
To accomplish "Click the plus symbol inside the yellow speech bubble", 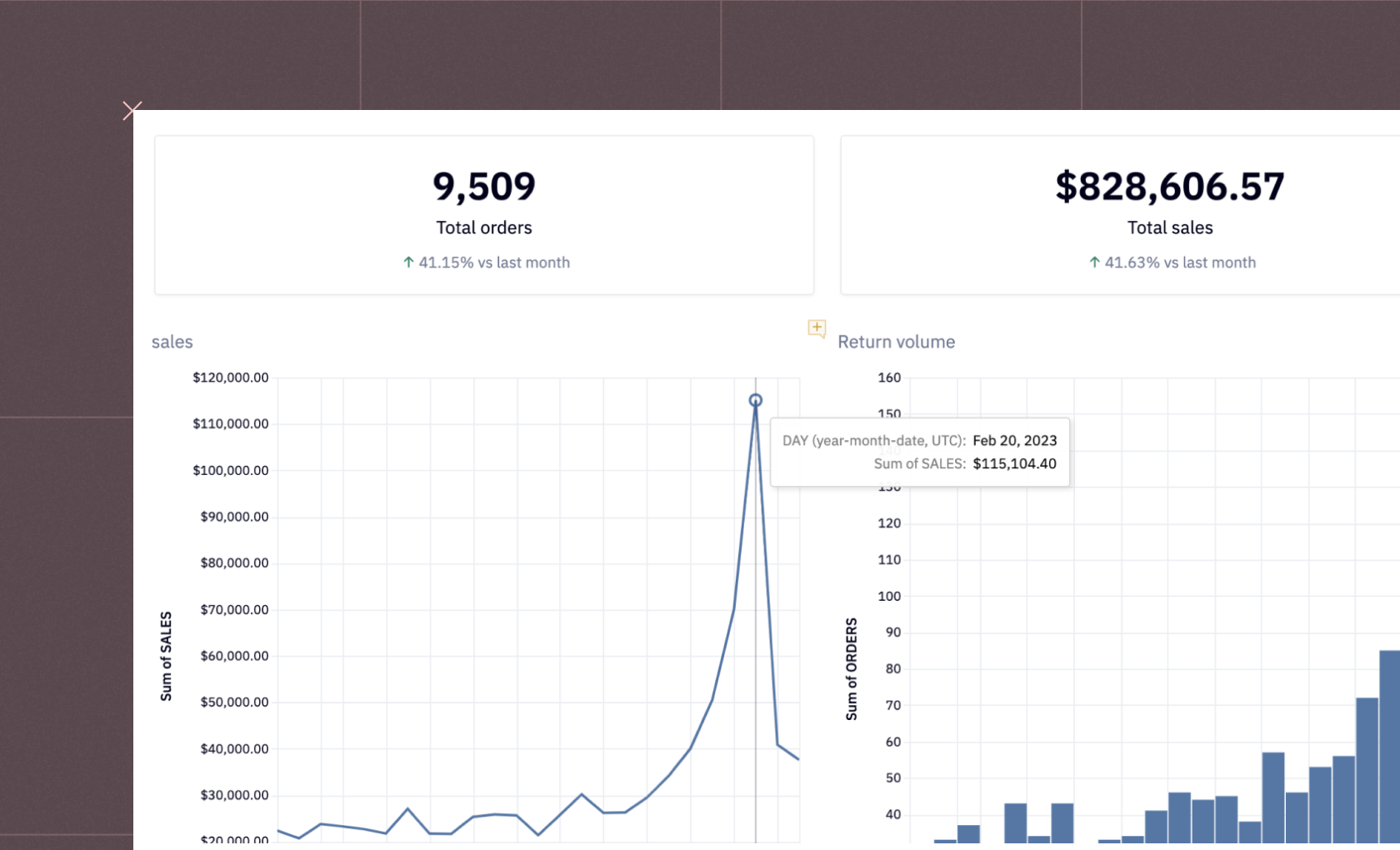I will [817, 328].
